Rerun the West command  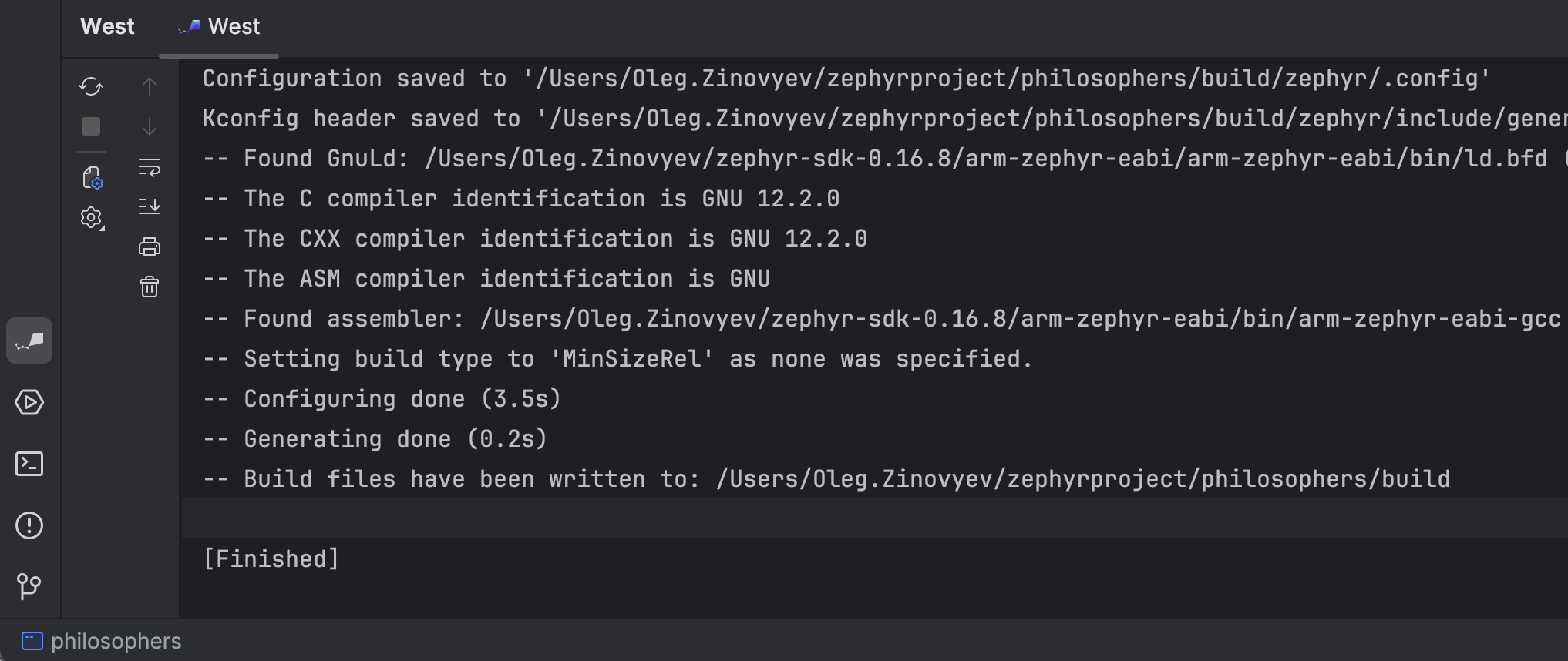coord(91,86)
